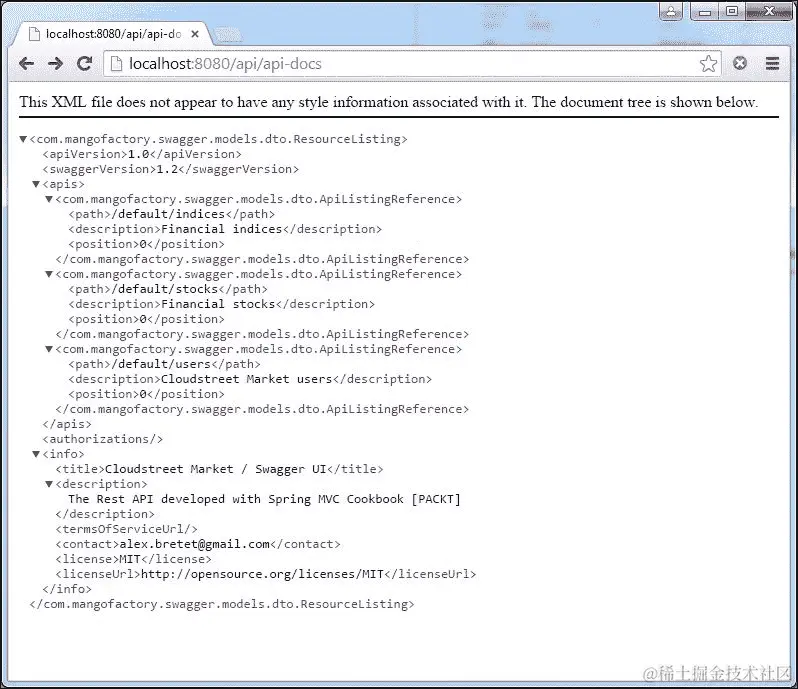
Task: Click the swaggerVersion 1.2 line
Action: coord(170,169)
